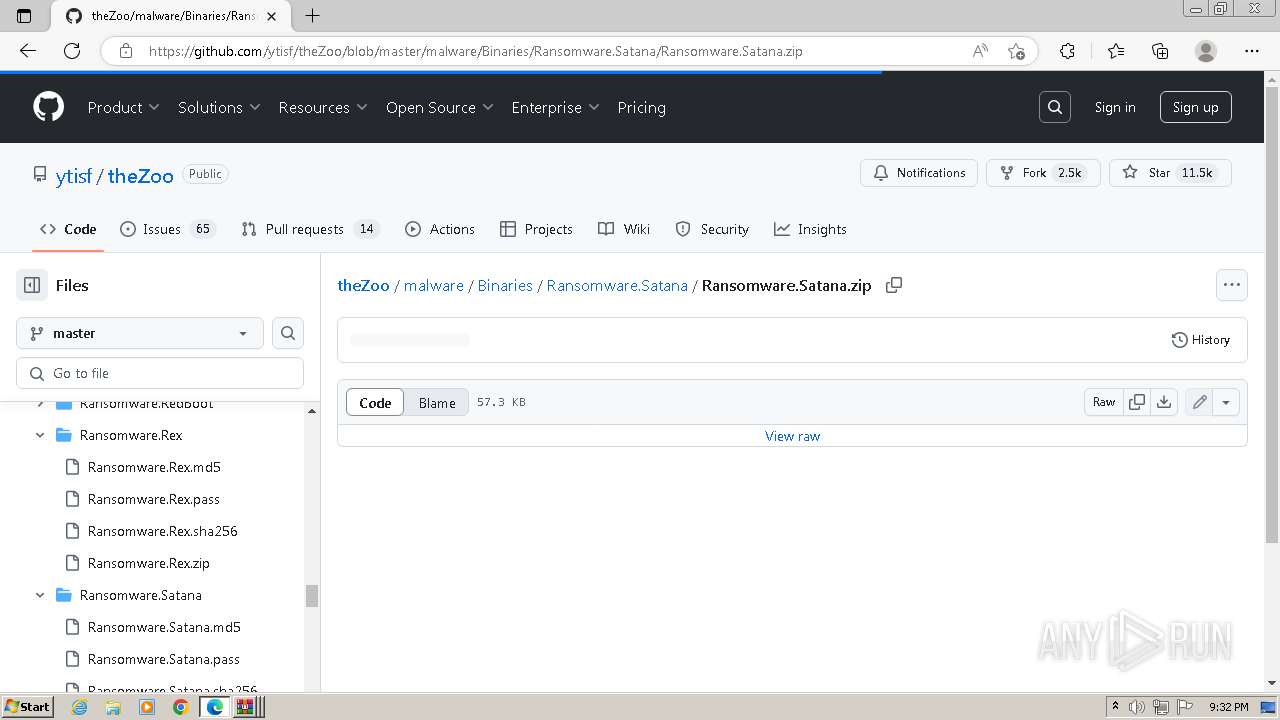Reload the page with refresh icon
The image size is (1280, 720).
pyautogui.click(x=72, y=51)
